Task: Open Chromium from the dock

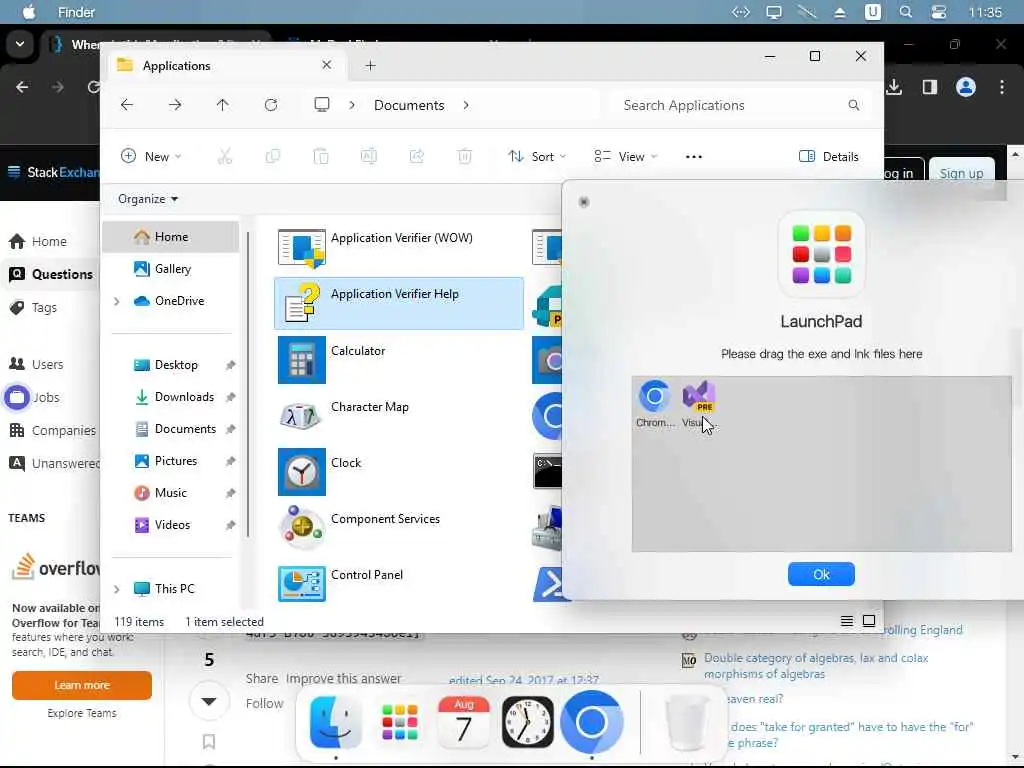Action: tap(592, 722)
